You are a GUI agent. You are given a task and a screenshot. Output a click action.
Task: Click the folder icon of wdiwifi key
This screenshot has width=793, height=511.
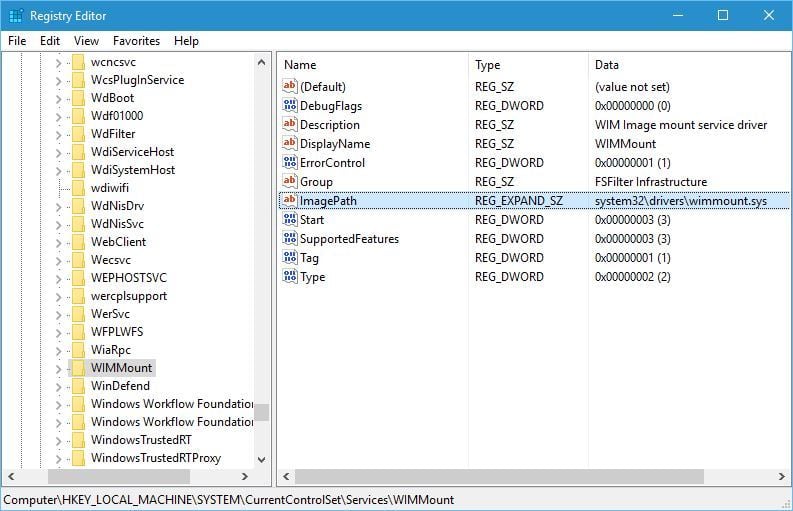point(78,188)
